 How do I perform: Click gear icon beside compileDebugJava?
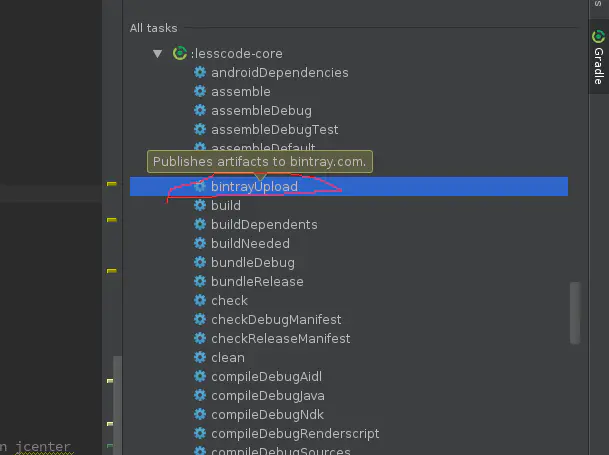coord(200,396)
